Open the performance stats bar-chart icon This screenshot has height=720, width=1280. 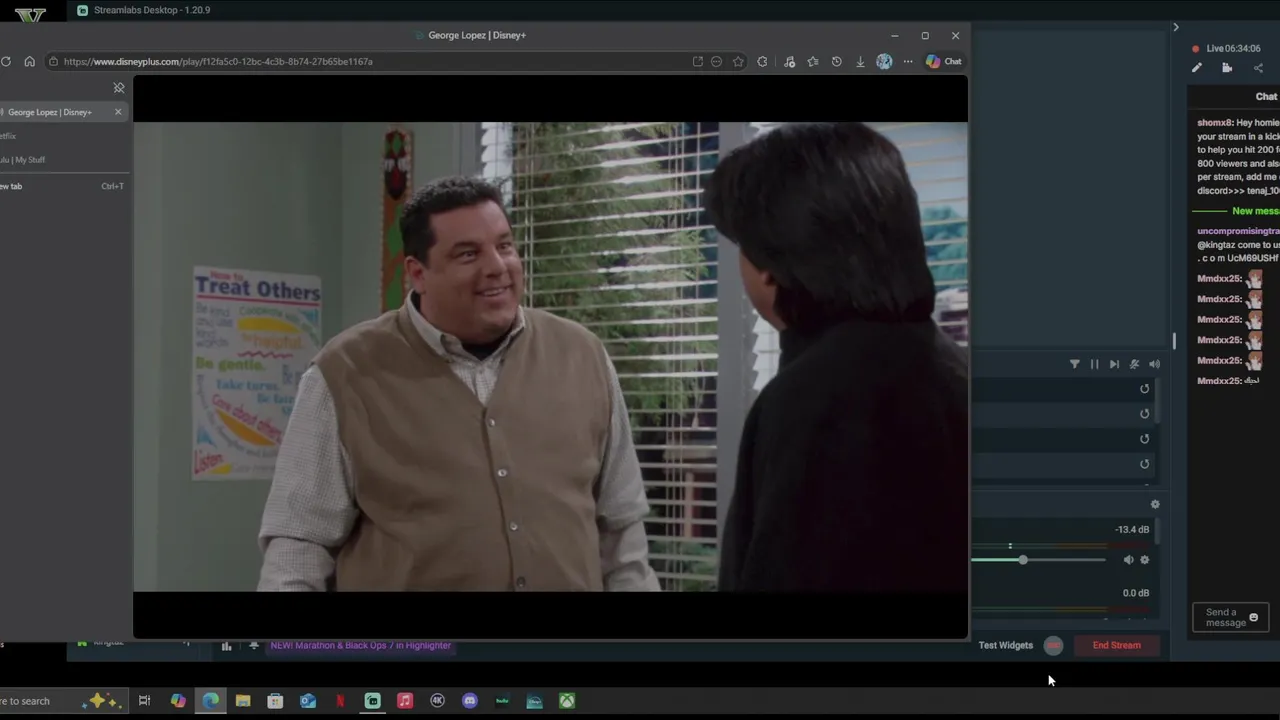[x=226, y=646]
